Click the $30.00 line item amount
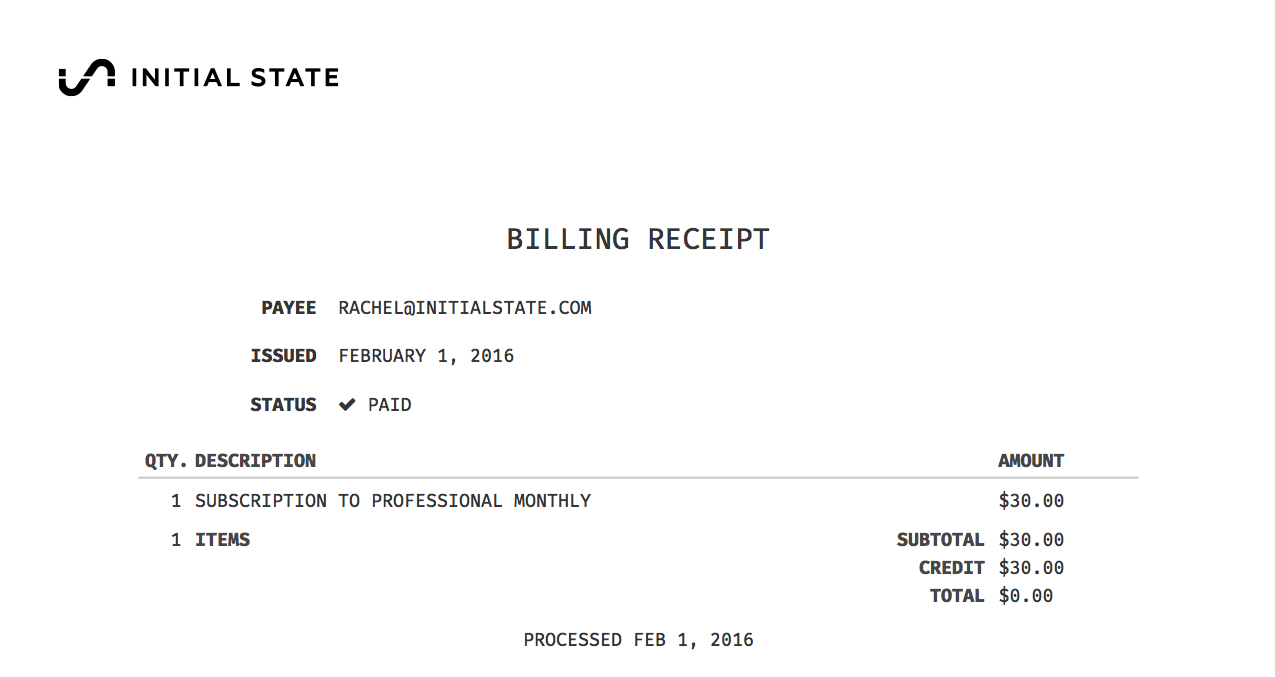 1031,501
